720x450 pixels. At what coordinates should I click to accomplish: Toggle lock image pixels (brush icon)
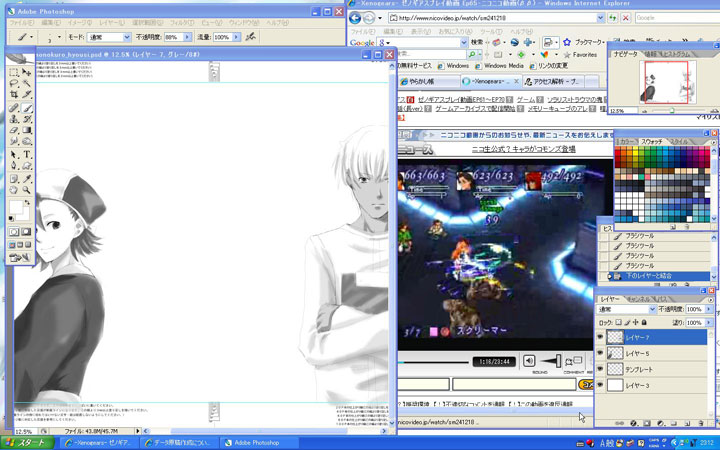tap(627, 322)
